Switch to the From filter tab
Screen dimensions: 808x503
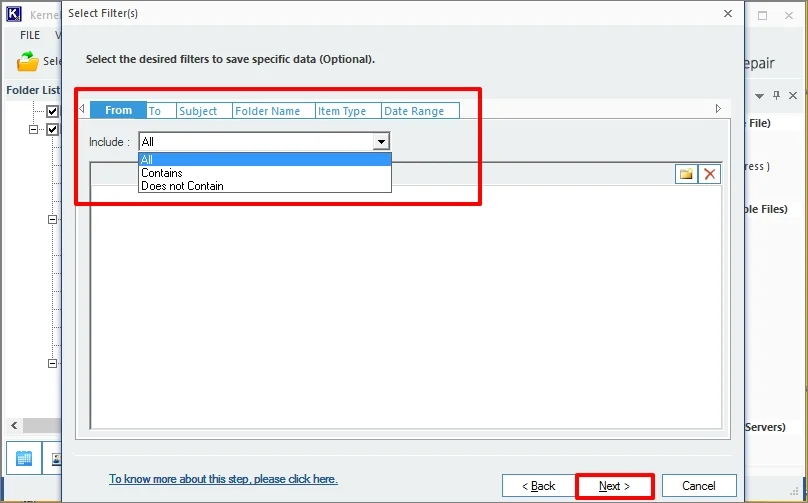119,110
